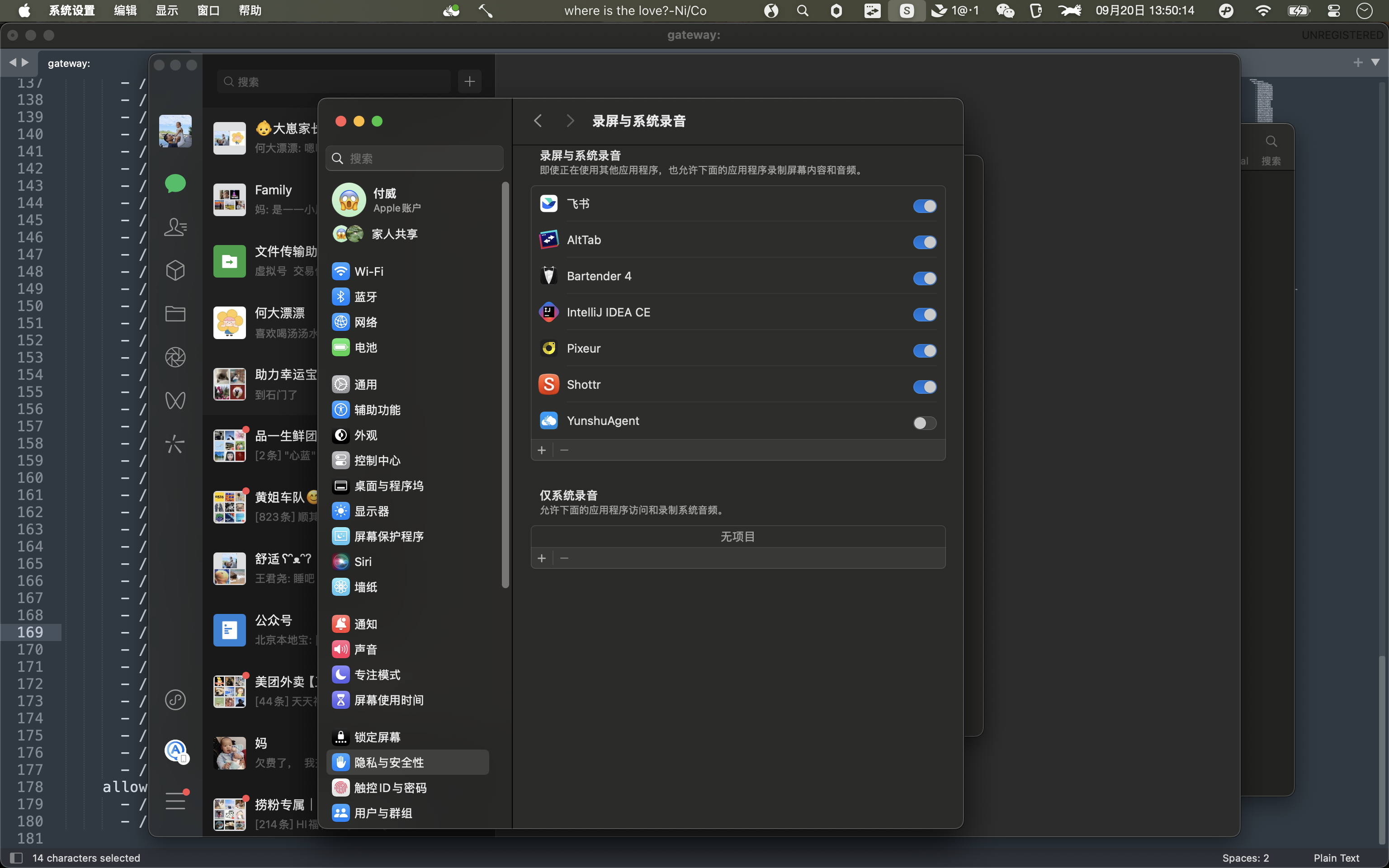Open the 编辑 menu

coord(125,10)
